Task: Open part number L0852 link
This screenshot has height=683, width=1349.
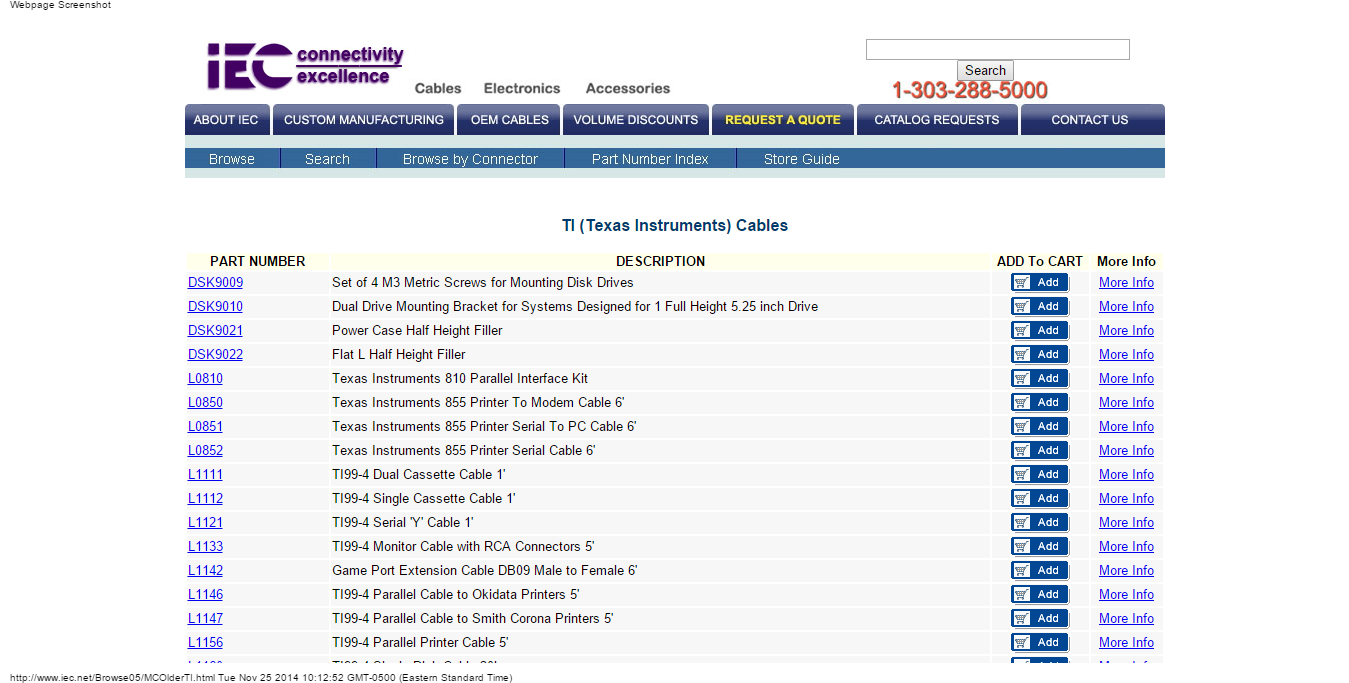Action: click(x=205, y=450)
